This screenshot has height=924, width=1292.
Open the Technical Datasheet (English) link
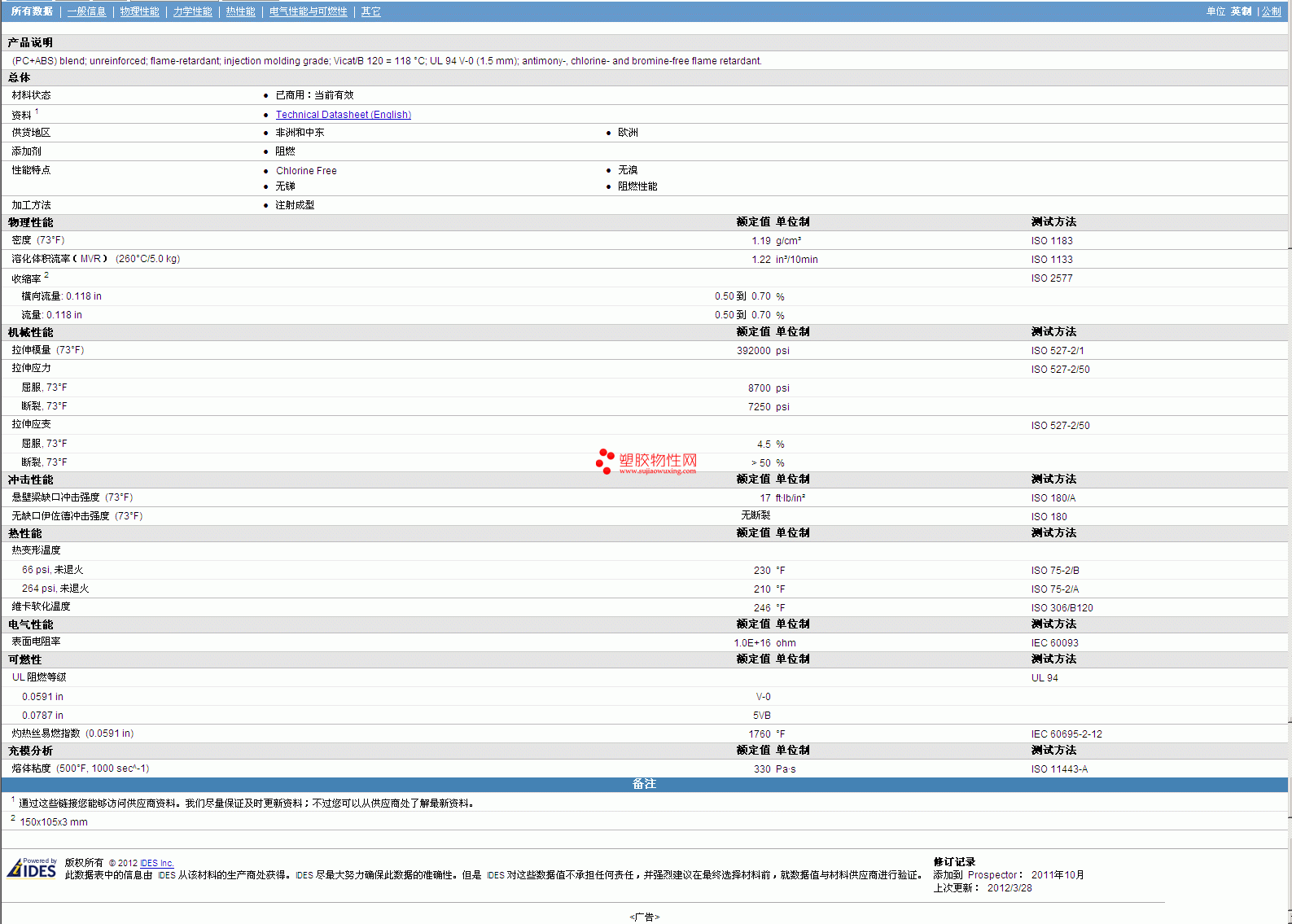[x=343, y=115]
